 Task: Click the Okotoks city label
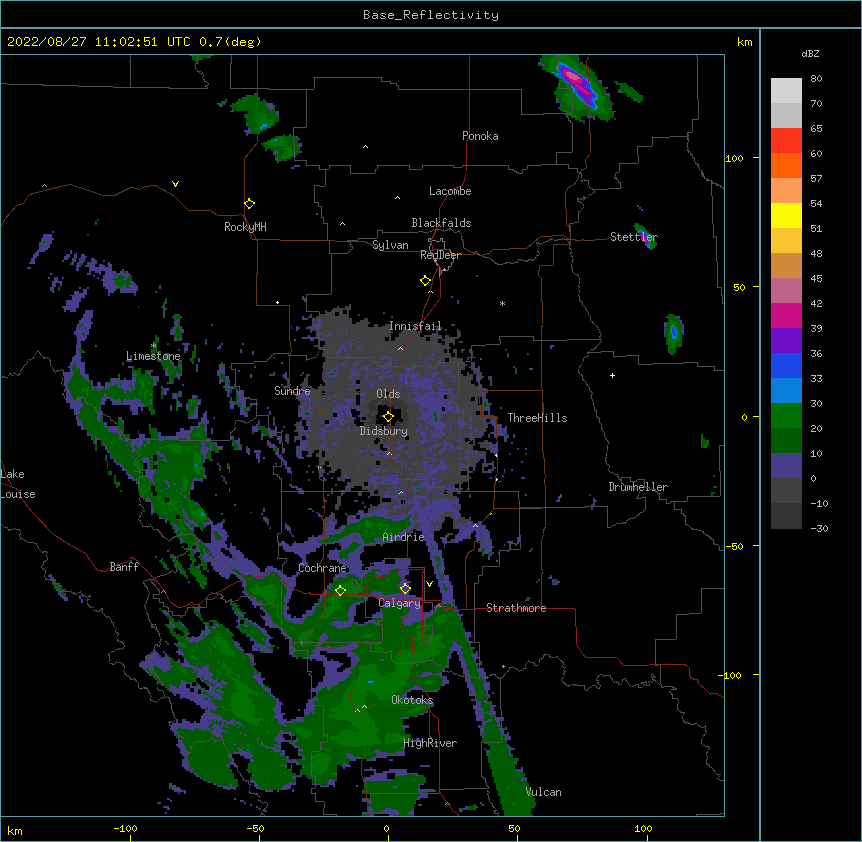coord(412,700)
